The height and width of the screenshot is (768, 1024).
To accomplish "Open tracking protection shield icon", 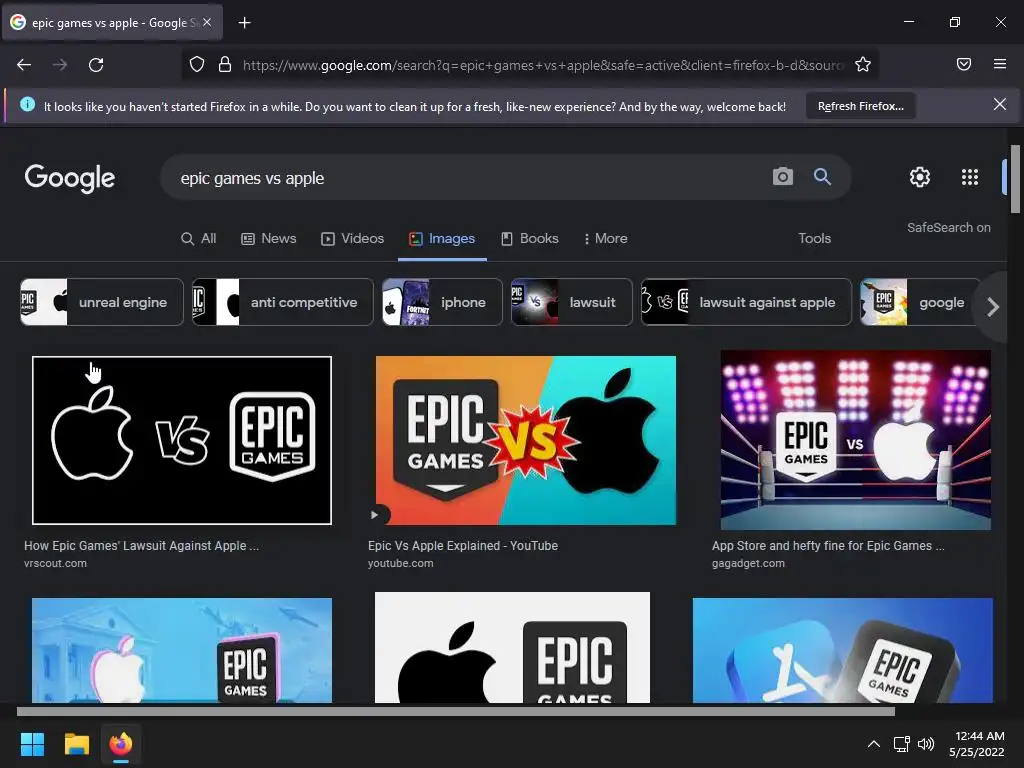I will 197,65.
